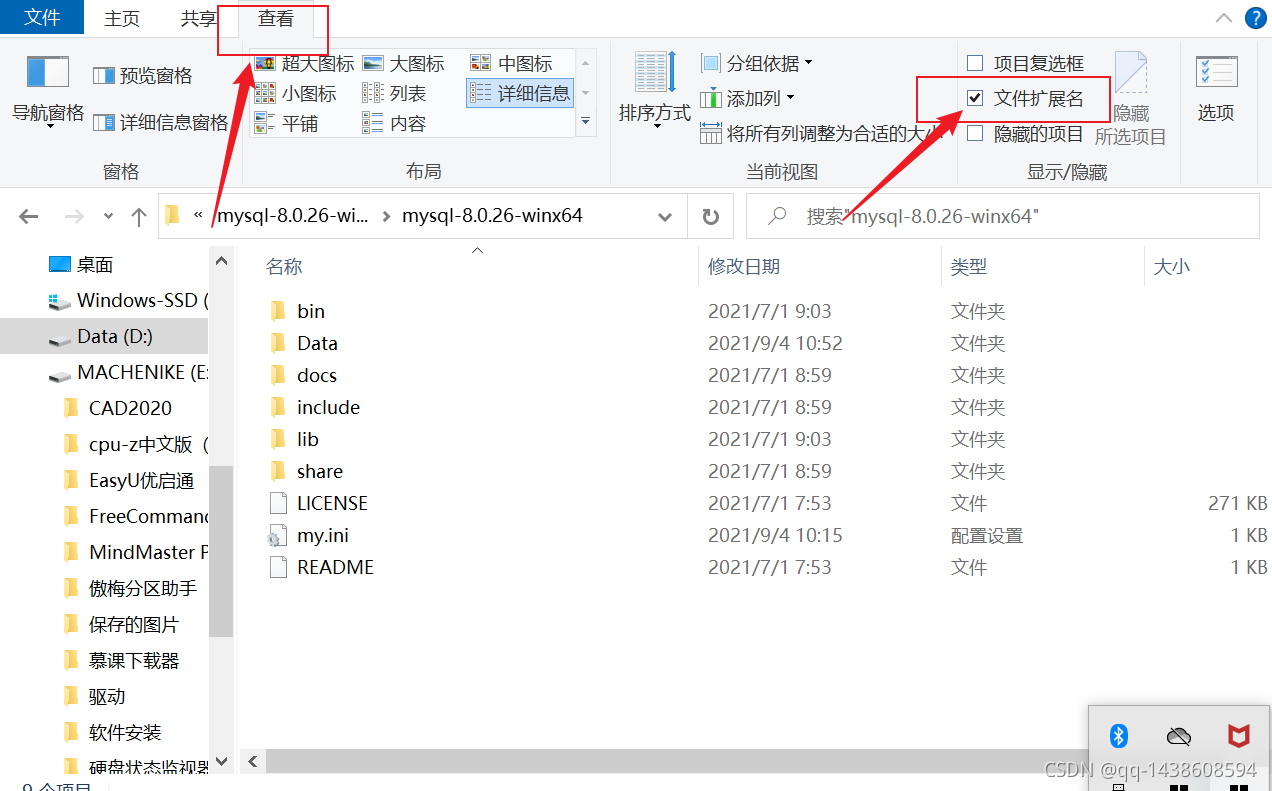Click the Bluetooth tray icon
Screen dimensions: 1272x791
click(x=1119, y=736)
